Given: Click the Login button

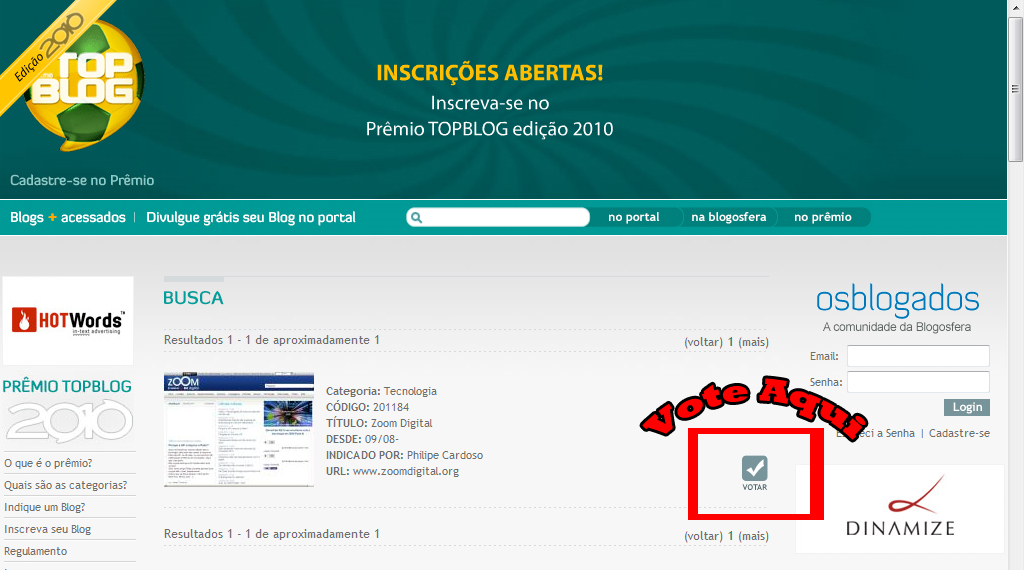Looking at the screenshot, I should (967, 407).
